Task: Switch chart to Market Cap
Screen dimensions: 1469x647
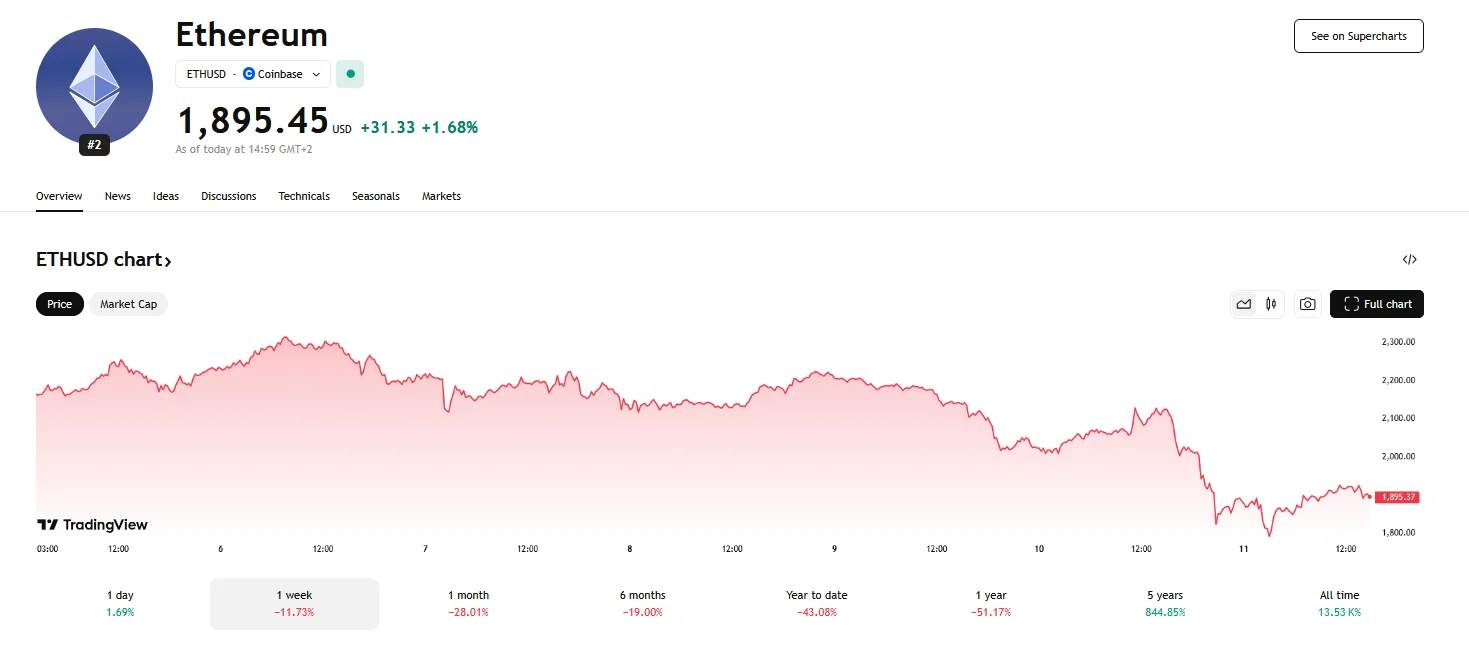Action: (128, 304)
